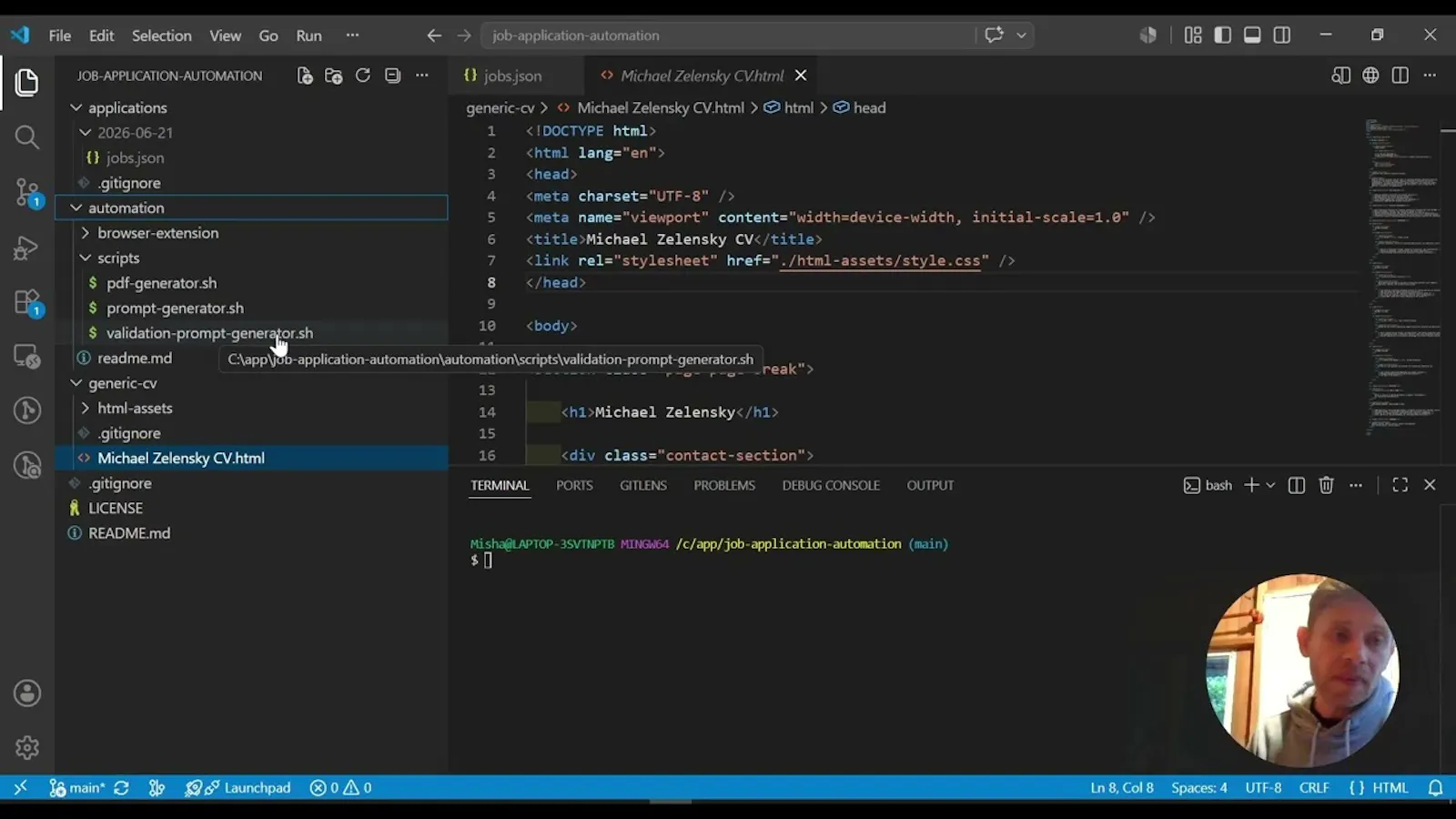Open the Explorer view in activity bar
The image size is (1456, 819).
pos(26,83)
